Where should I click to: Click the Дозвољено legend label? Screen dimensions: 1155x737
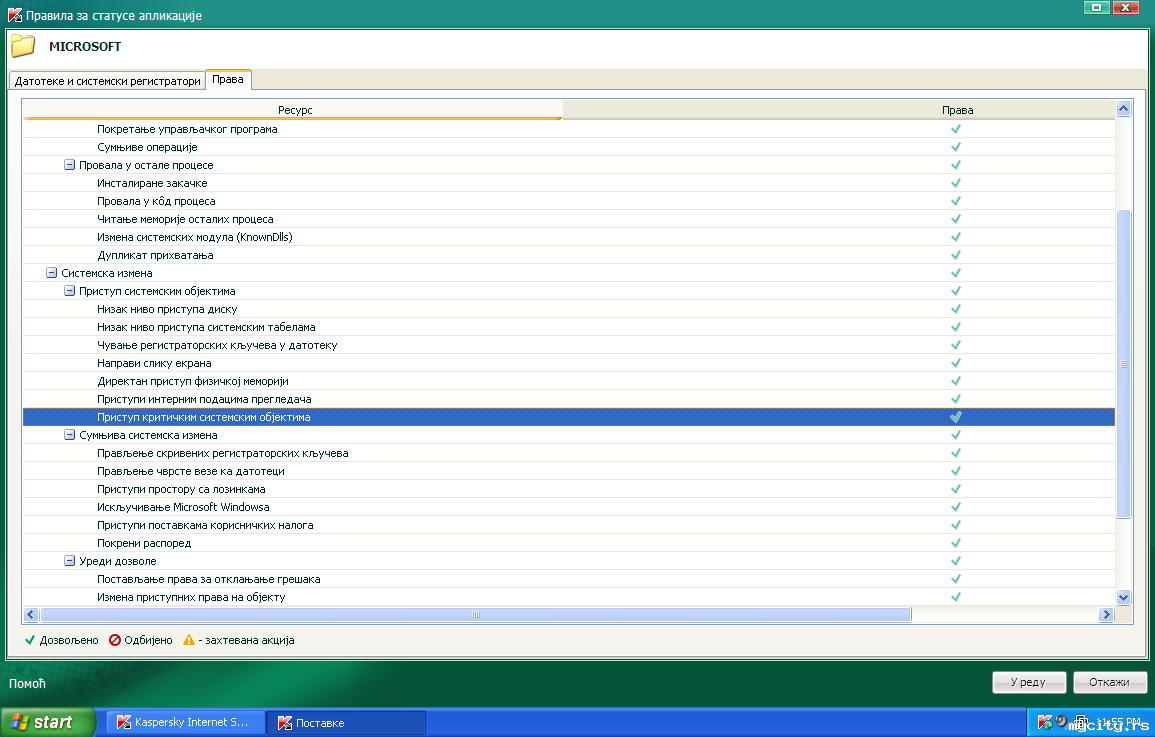point(69,640)
